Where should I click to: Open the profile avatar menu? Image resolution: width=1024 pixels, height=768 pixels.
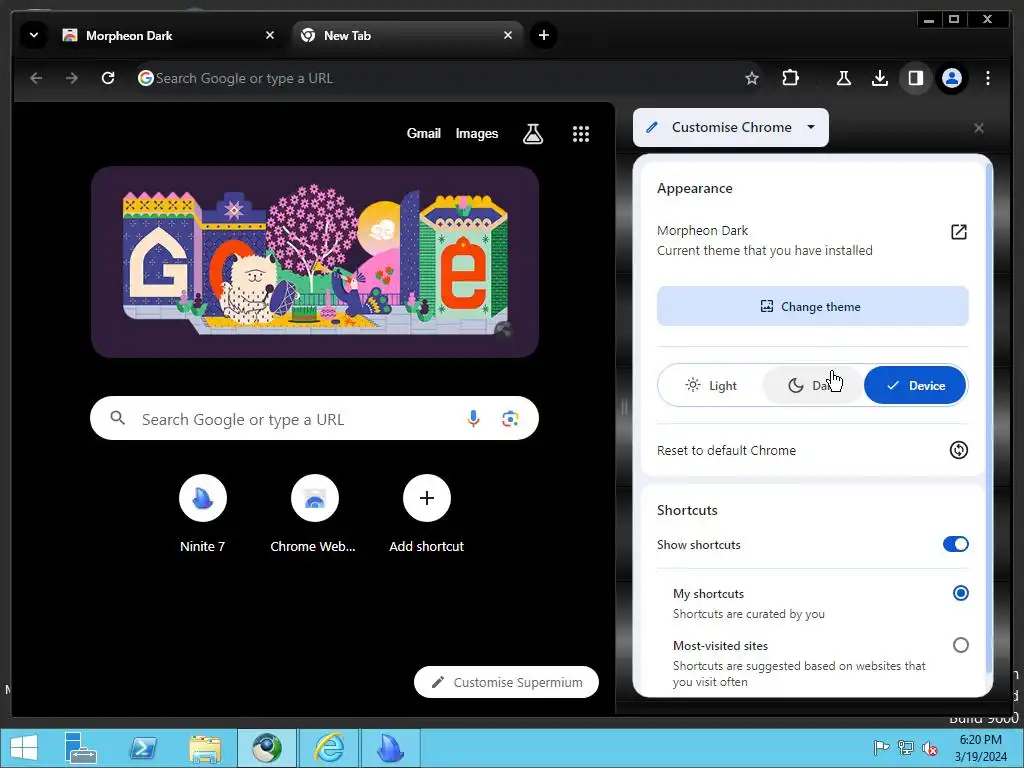952,78
